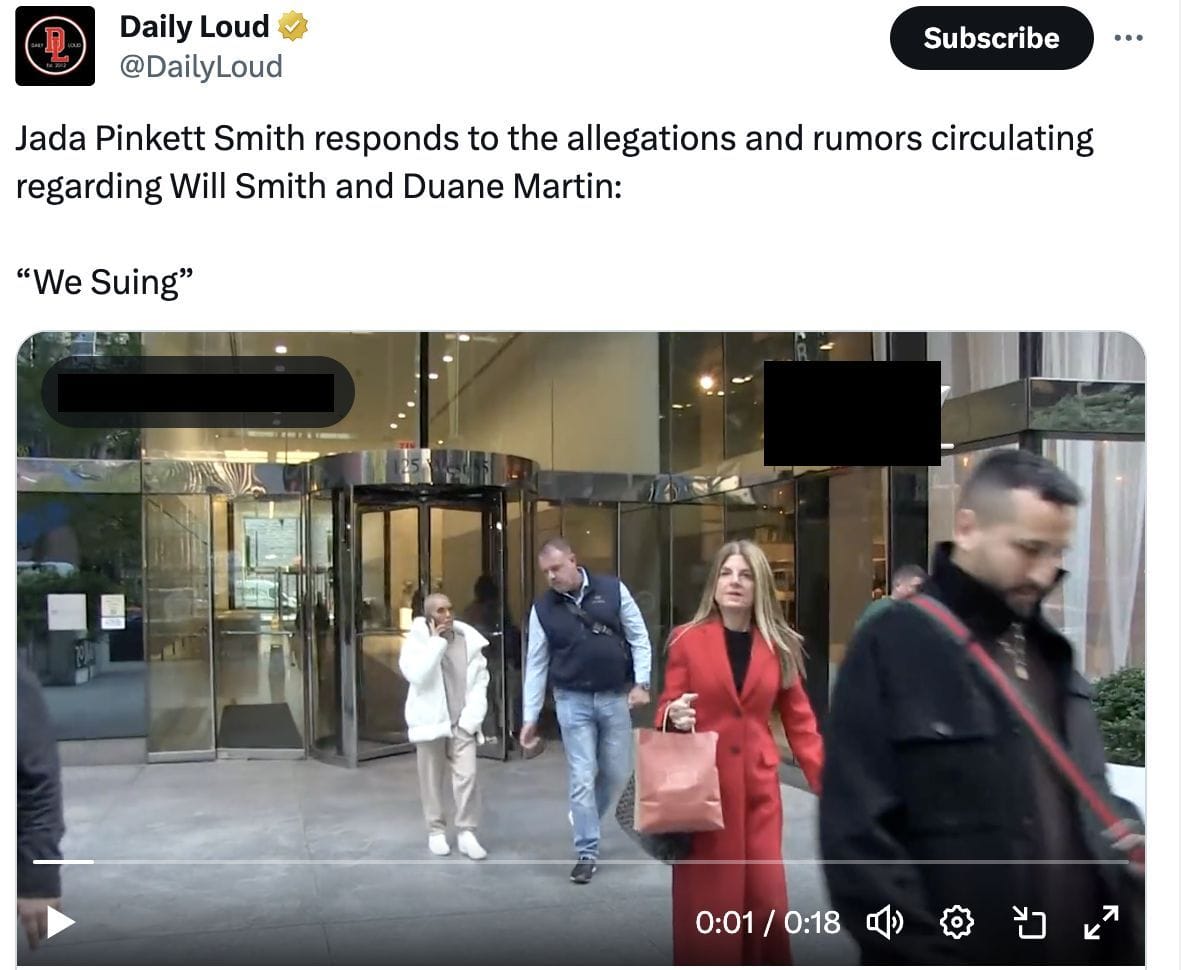Seek using the video progress bar

click(580, 862)
